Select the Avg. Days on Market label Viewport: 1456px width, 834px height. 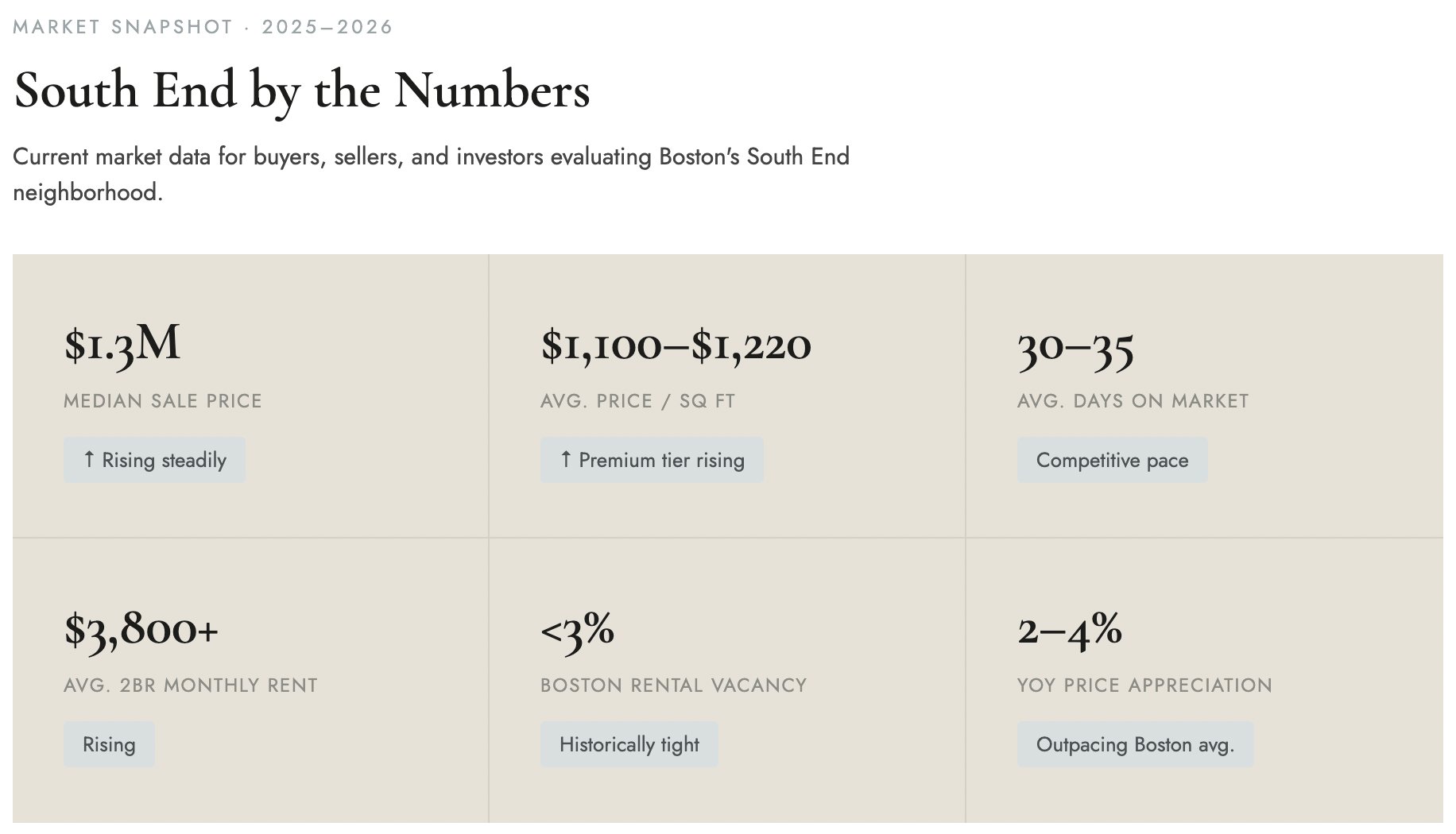pyautogui.click(x=1133, y=400)
